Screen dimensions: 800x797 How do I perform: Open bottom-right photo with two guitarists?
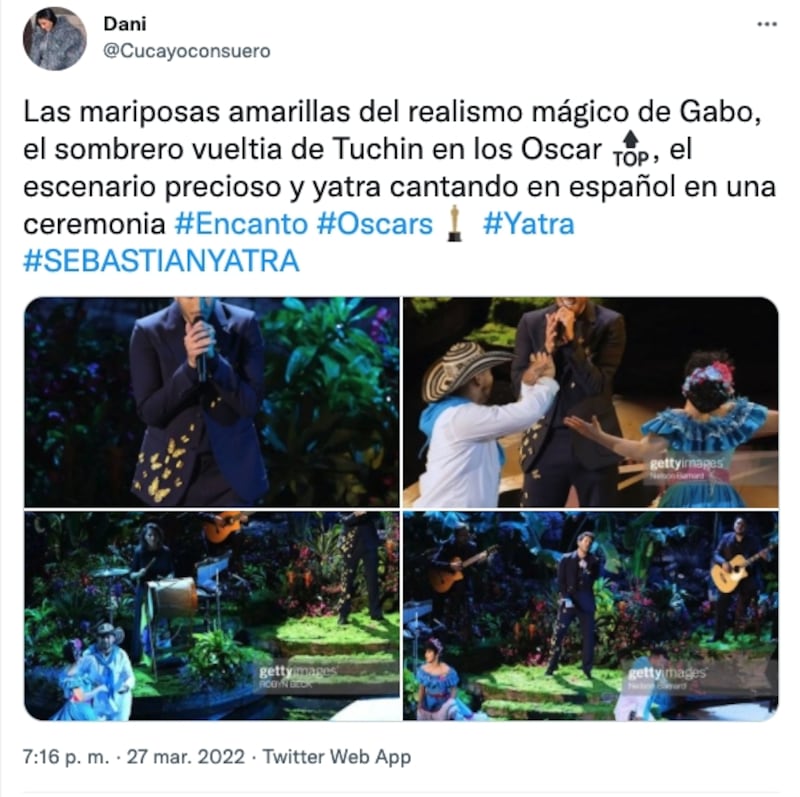pyautogui.click(x=591, y=616)
